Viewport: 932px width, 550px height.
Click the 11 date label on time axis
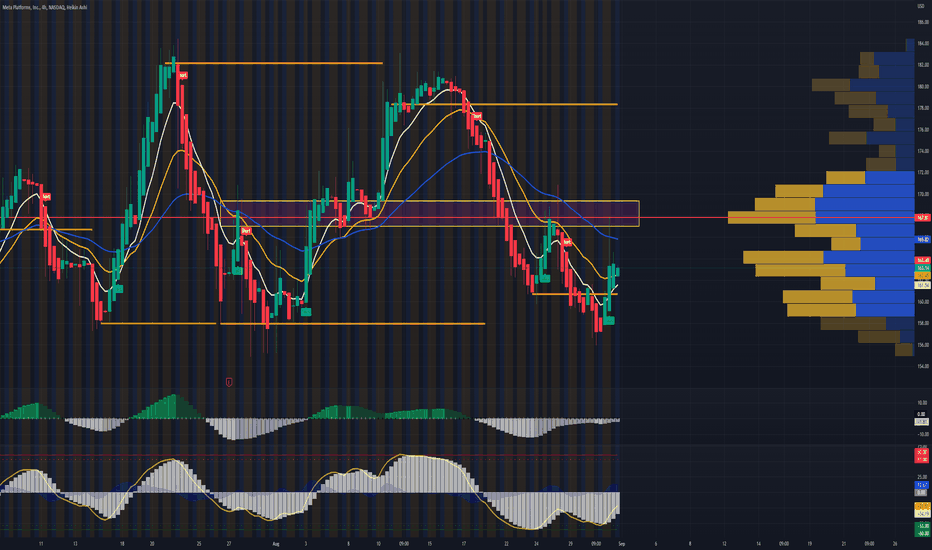(x=40, y=543)
